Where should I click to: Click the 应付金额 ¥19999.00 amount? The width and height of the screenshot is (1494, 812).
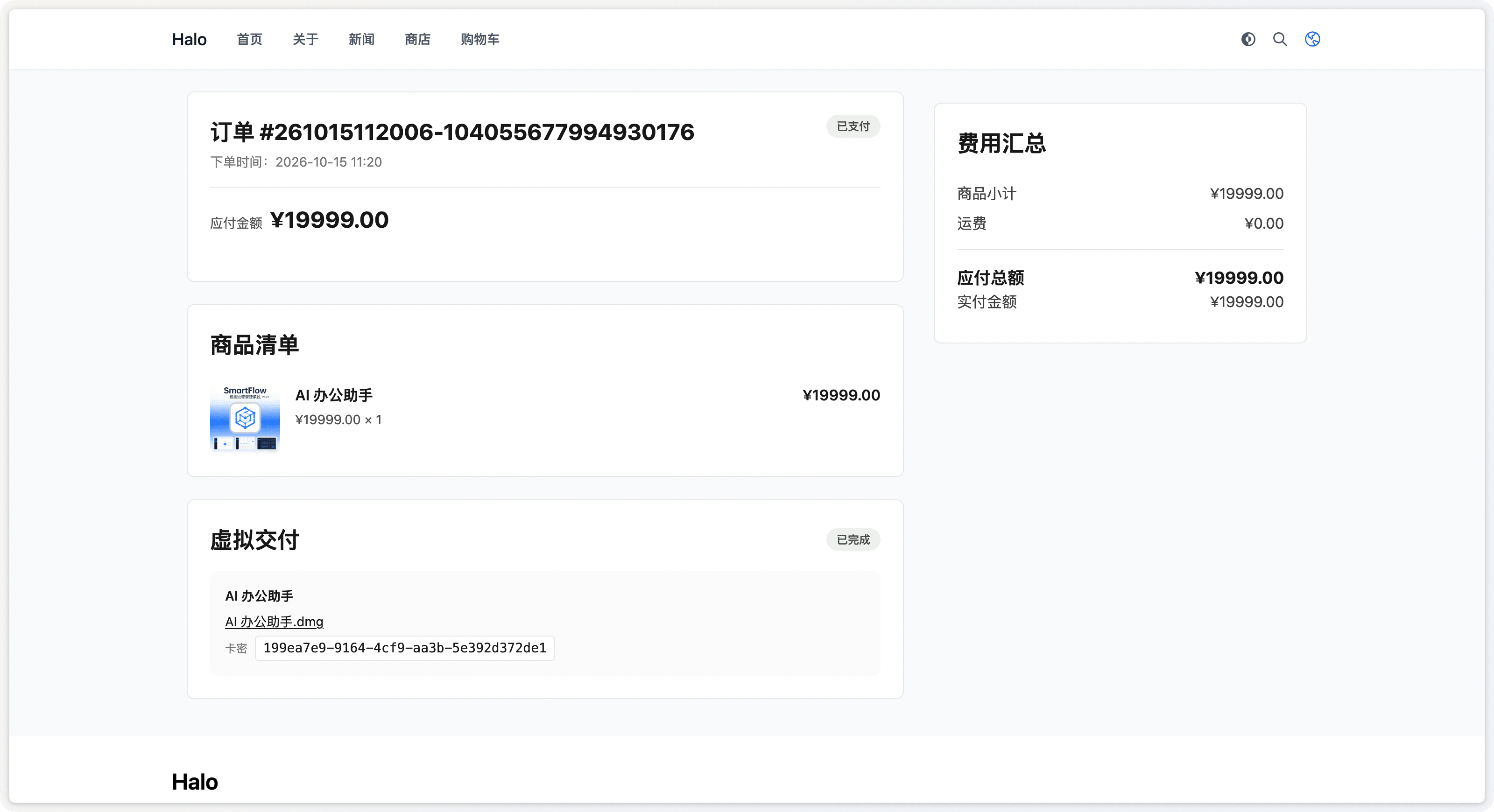coord(330,220)
